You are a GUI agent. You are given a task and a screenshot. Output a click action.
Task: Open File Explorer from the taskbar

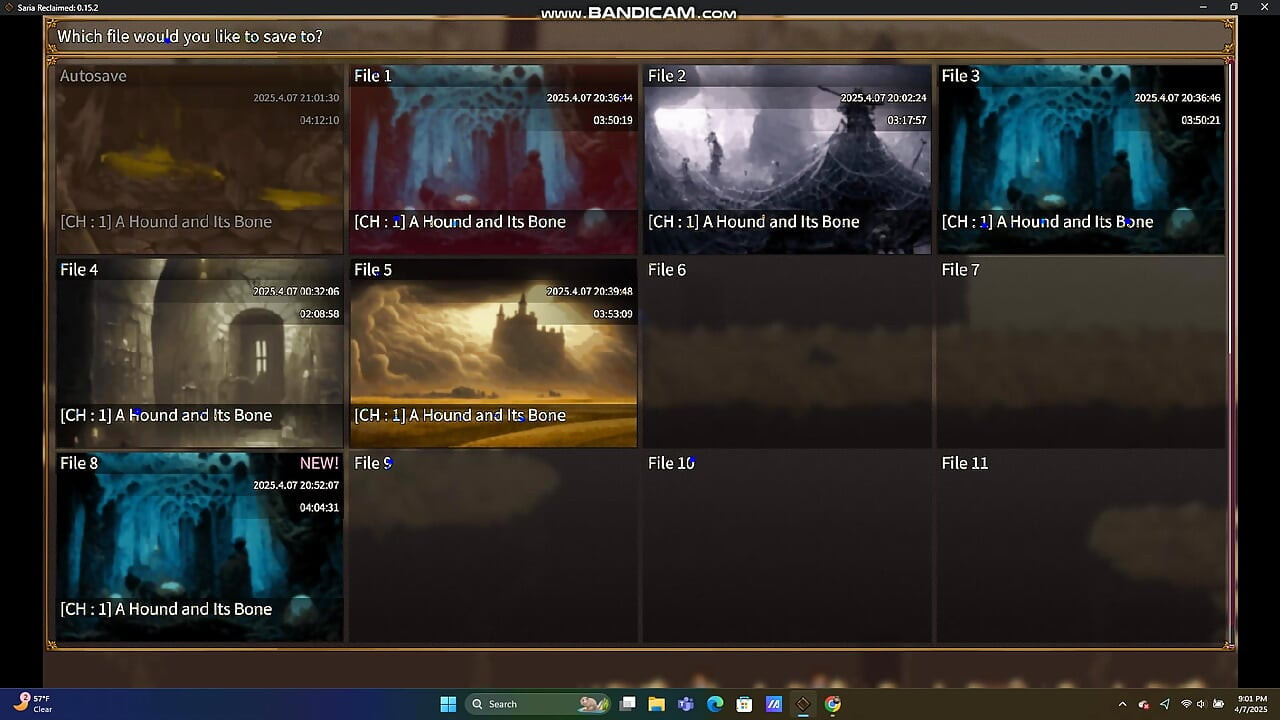click(657, 704)
